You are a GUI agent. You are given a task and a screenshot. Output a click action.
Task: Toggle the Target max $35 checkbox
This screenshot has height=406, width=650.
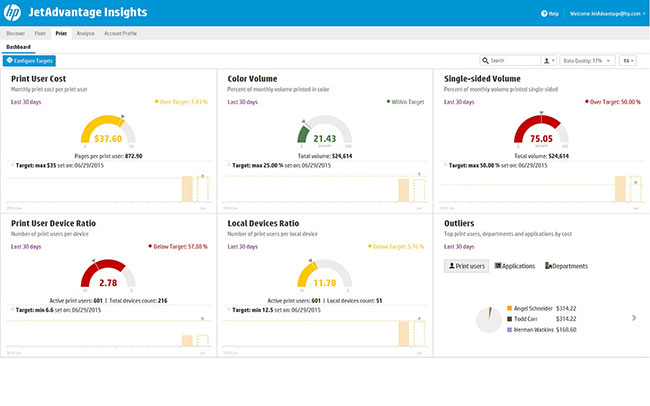pyautogui.click(x=12, y=165)
